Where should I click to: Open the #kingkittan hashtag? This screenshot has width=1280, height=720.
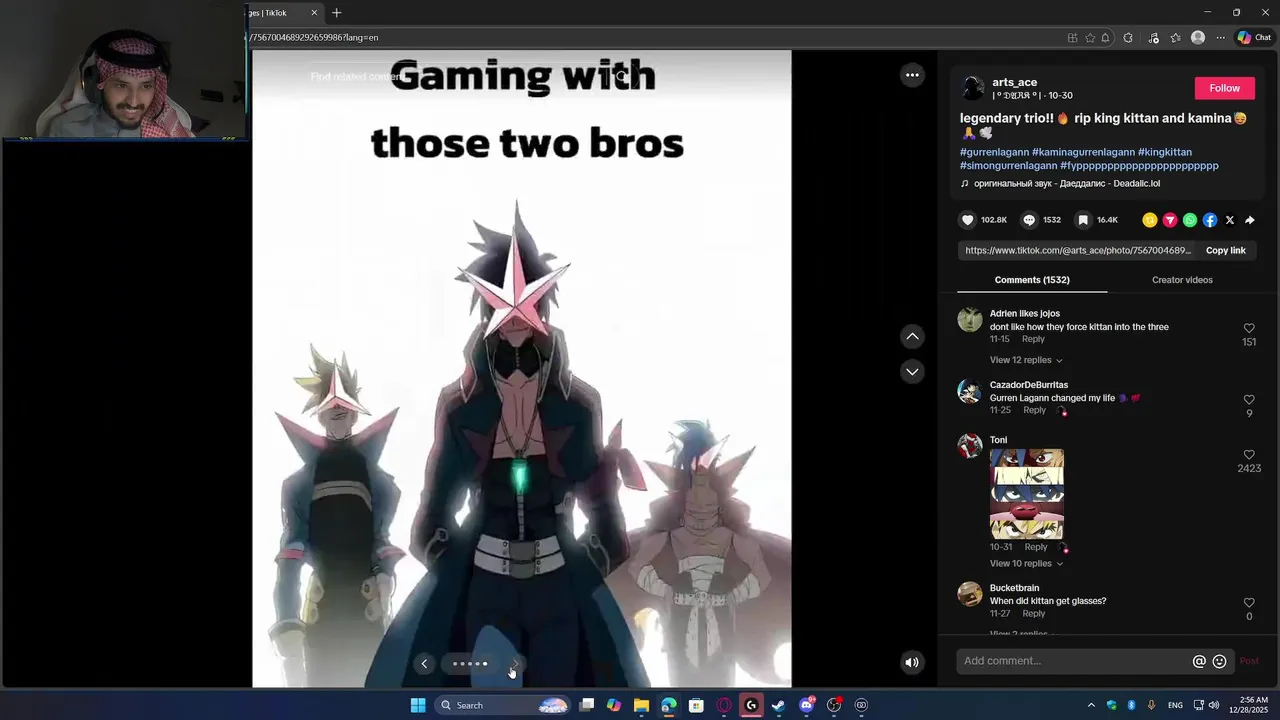(x=1165, y=152)
